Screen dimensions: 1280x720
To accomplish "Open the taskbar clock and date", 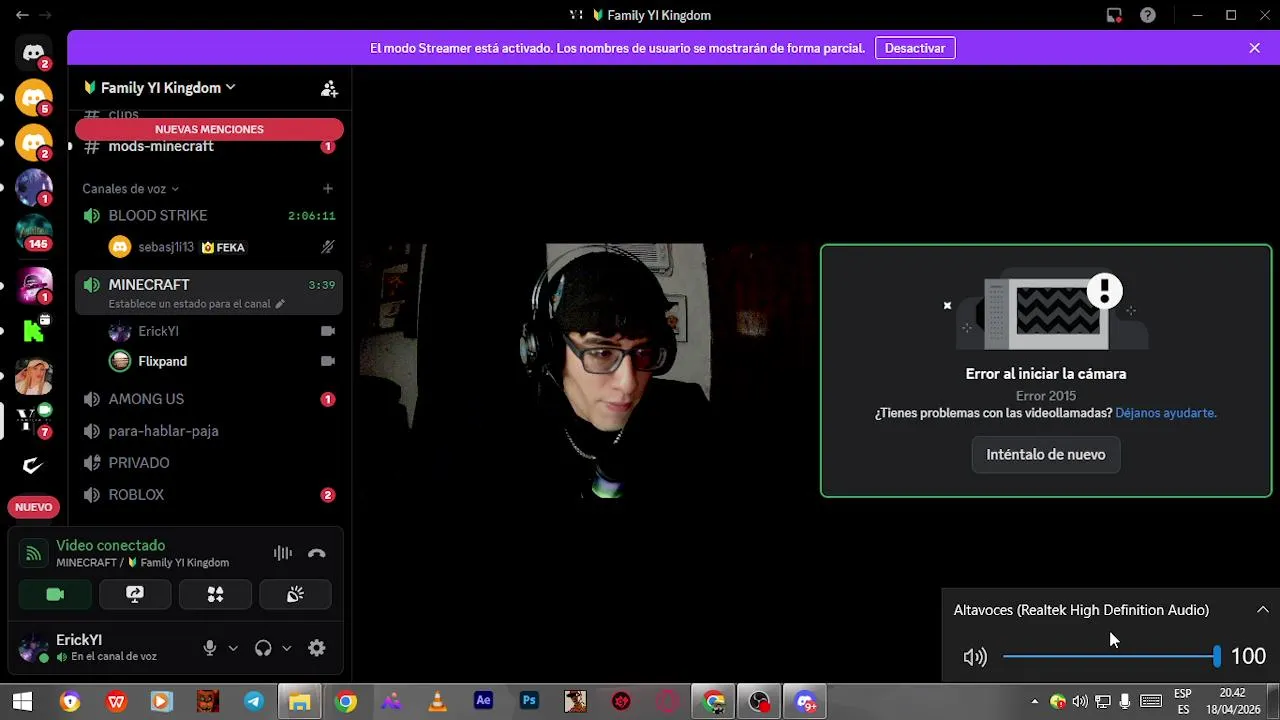I will [1232, 701].
